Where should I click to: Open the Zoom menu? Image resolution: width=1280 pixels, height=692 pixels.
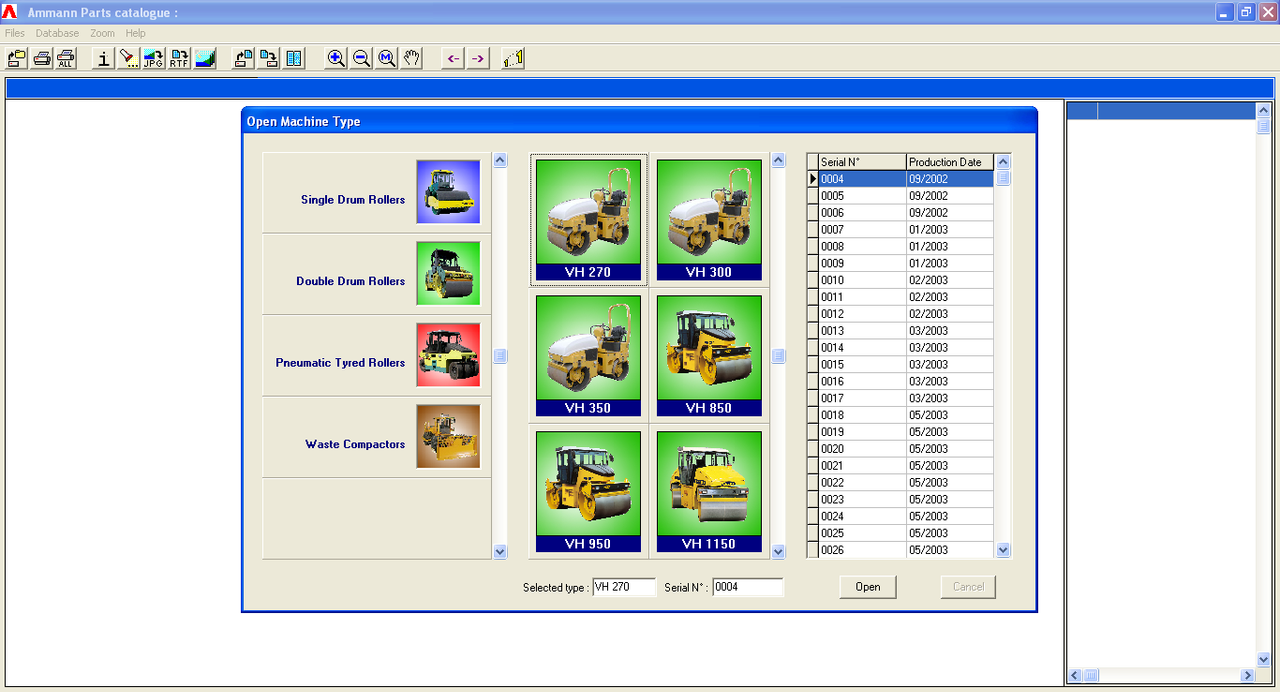(x=103, y=33)
